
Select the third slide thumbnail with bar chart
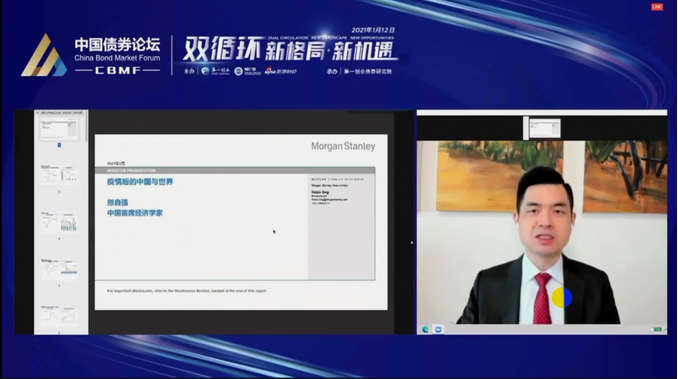[x=59, y=222]
